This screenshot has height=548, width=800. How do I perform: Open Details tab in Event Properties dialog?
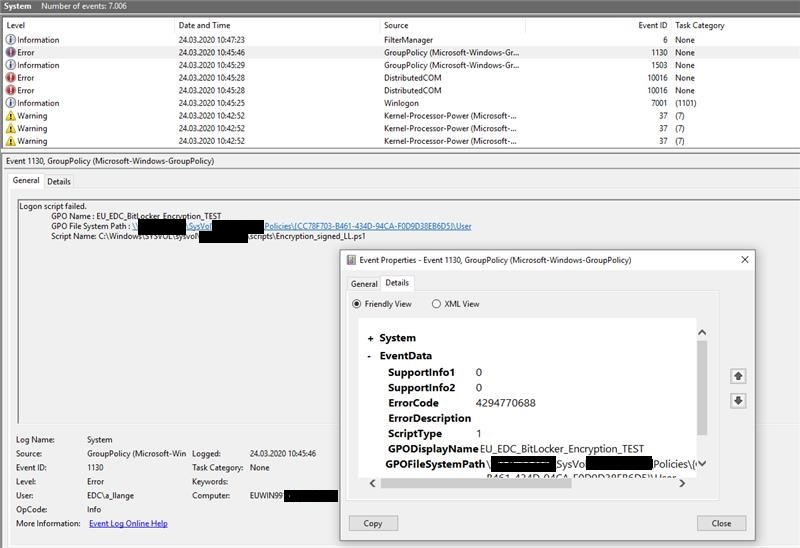point(397,283)
